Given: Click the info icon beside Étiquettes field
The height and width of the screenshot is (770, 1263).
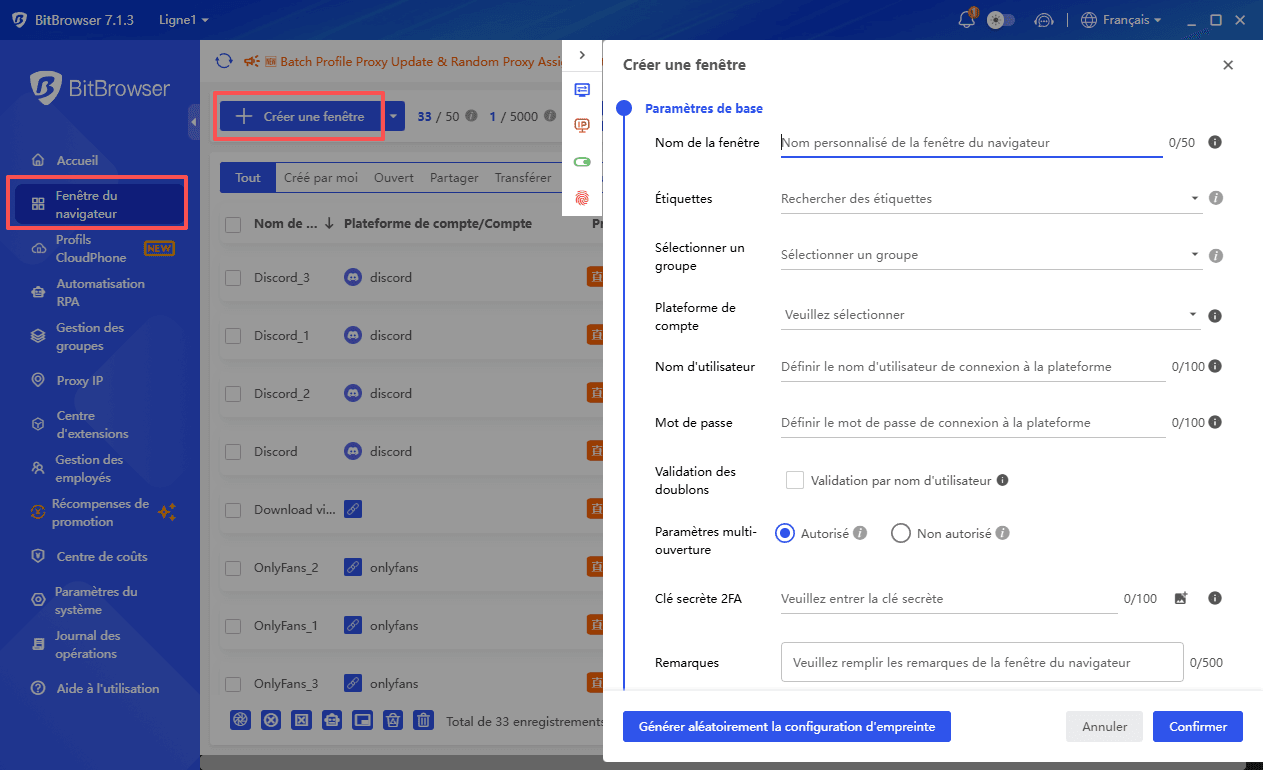Looking at the screenshot, I should pos(1216,198).
